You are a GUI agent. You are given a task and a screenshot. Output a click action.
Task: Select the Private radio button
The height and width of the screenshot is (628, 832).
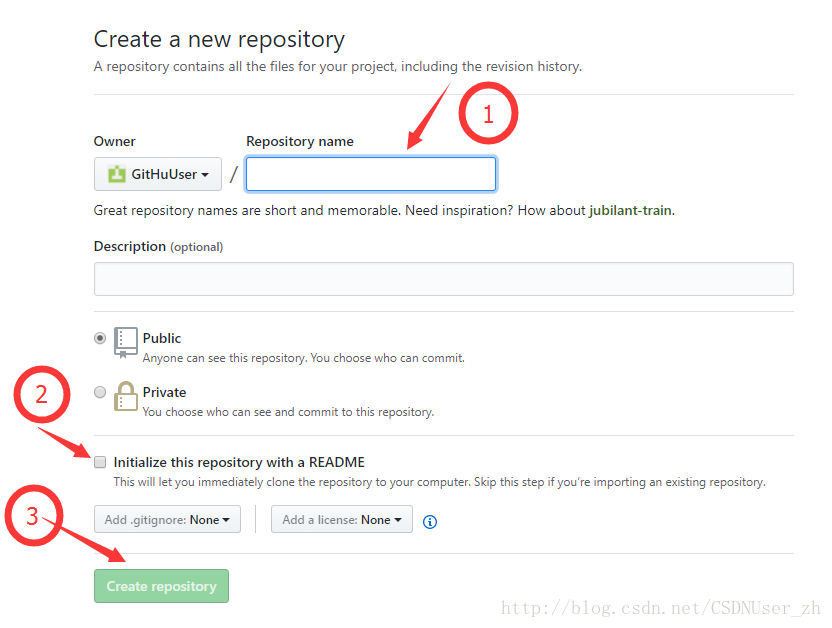point(100,392)
